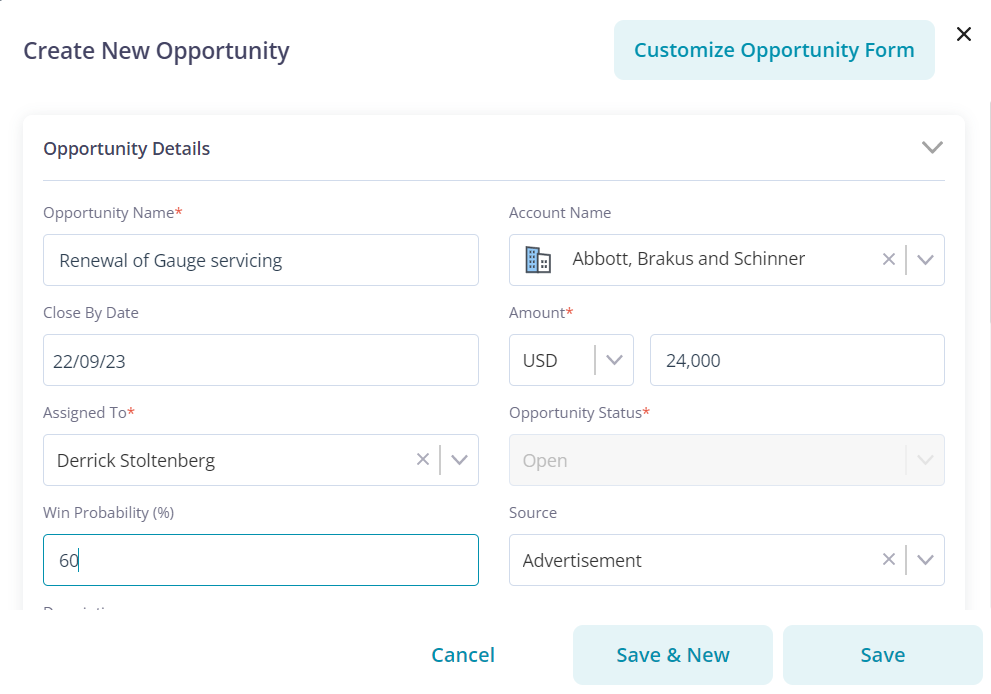Image resolution: width=991 pixels, height=694 pixels.
Task: Click Customize Opportunity Form button
Action: click(x=774, y=50)
